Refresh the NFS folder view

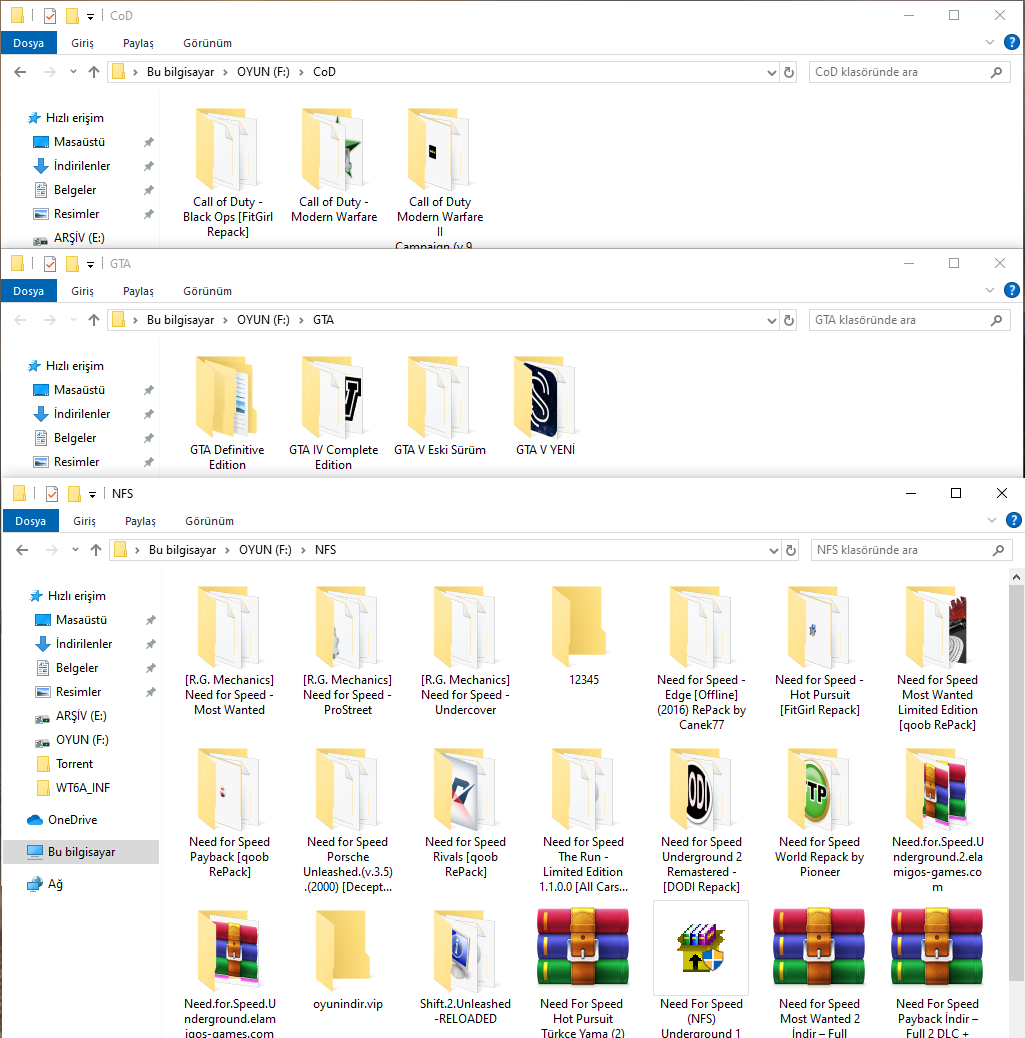(x=791, y=550)
